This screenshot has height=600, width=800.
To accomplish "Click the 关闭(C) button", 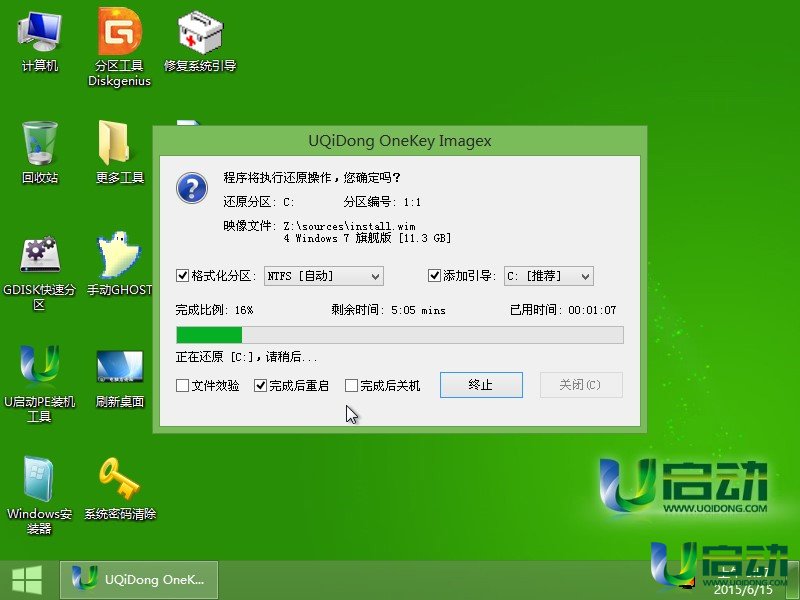I will (x=581, y=385).
